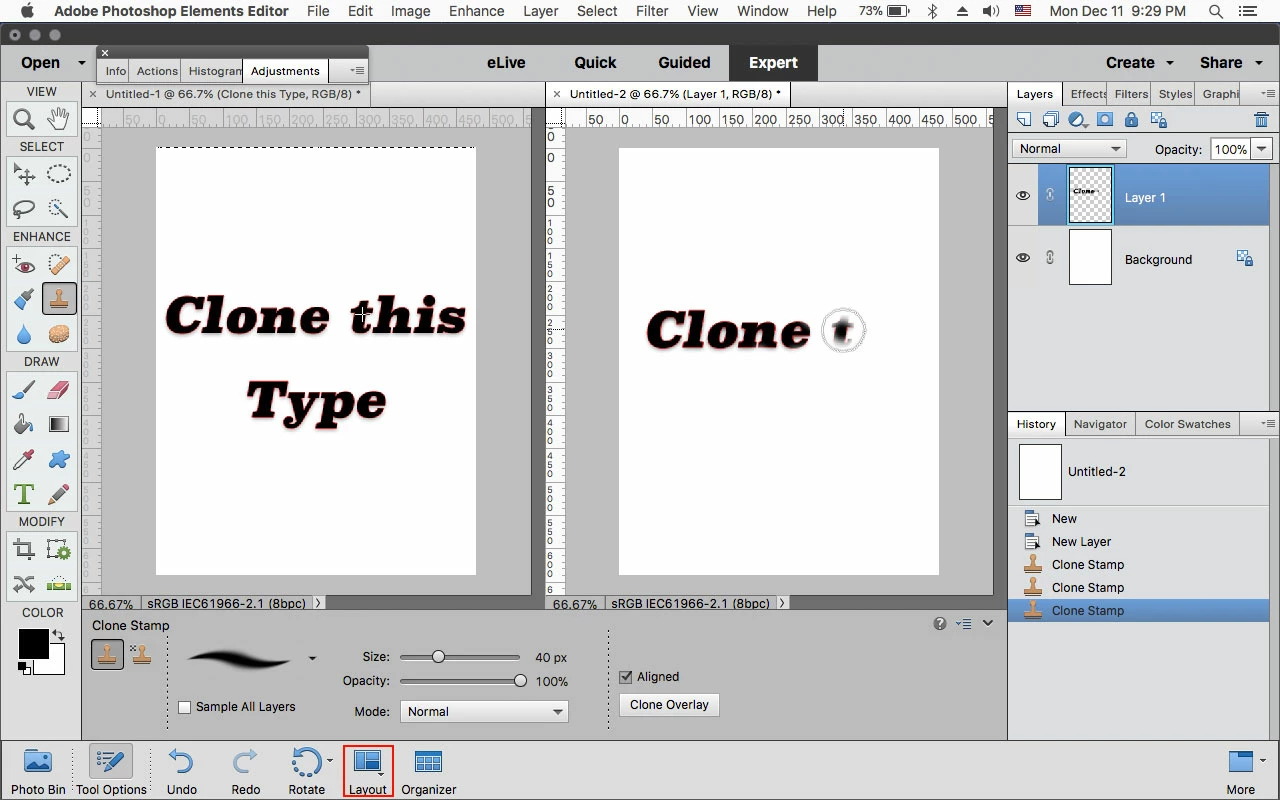Select the Color Picker eyedropper tool

point(24,459)
